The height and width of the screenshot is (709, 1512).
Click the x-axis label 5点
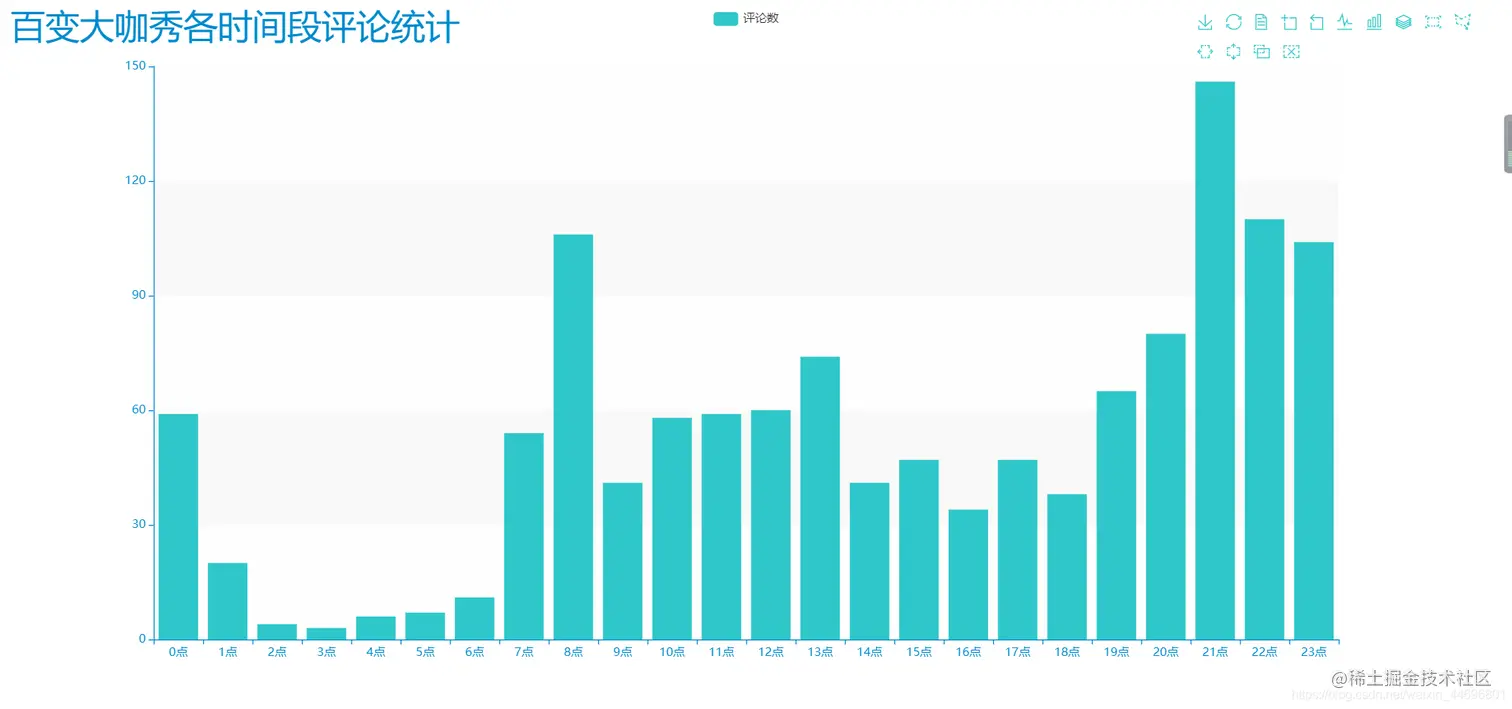pyautogui.click(x=425, y=652)
